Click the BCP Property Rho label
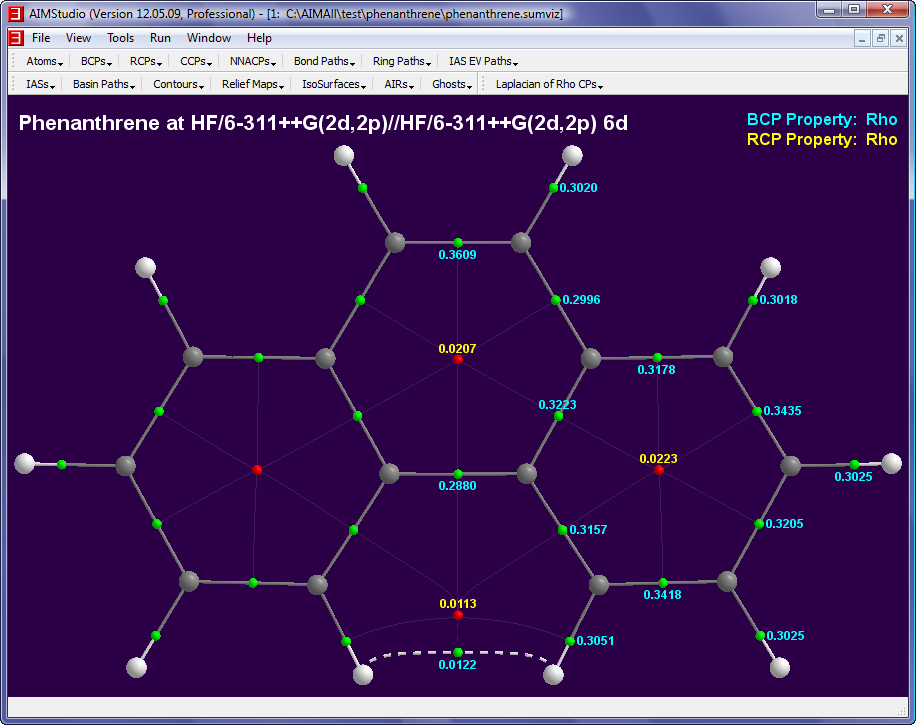 click(x=821, y=119)
